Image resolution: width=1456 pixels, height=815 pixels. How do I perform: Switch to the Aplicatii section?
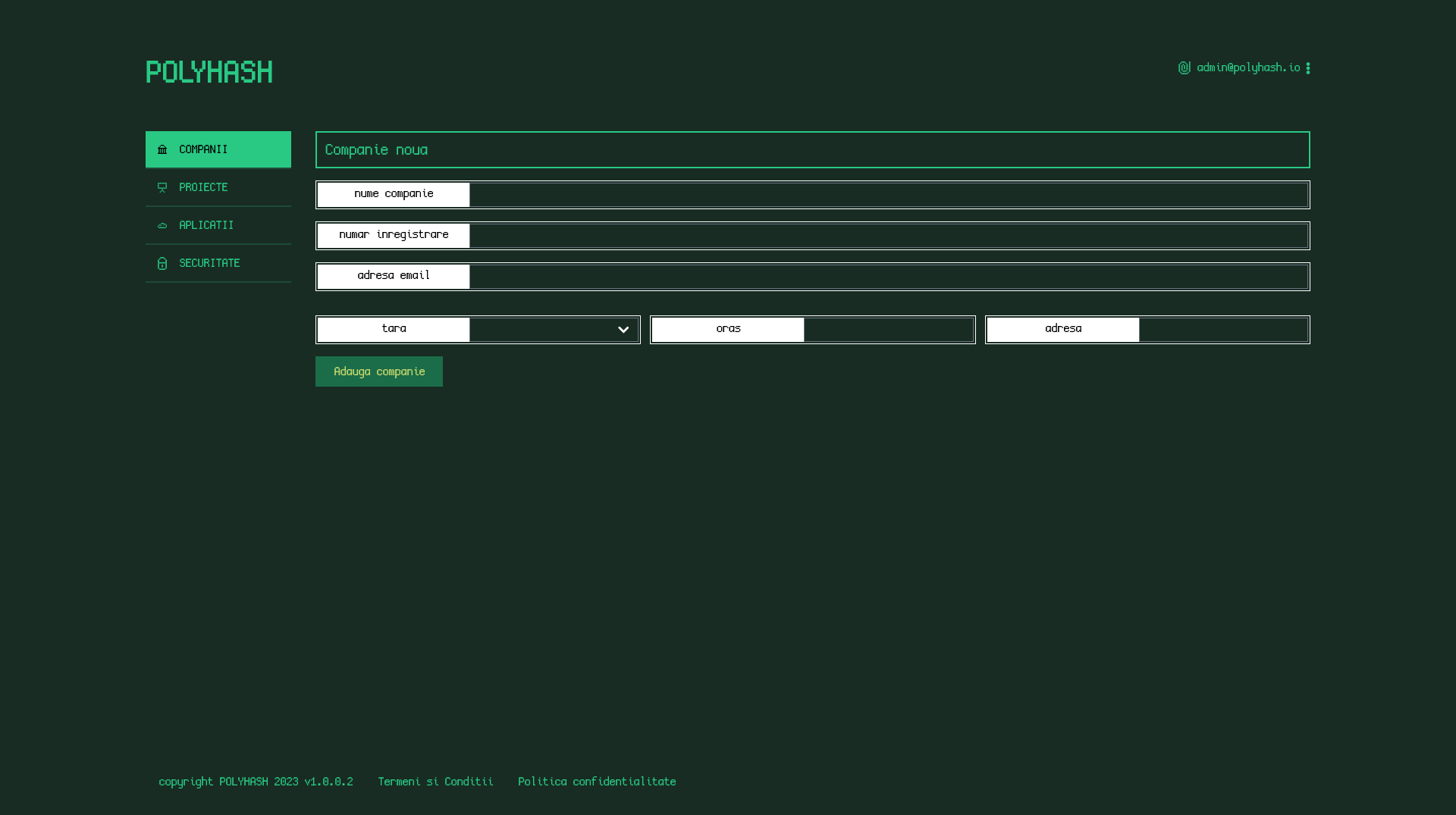point(206,225)
